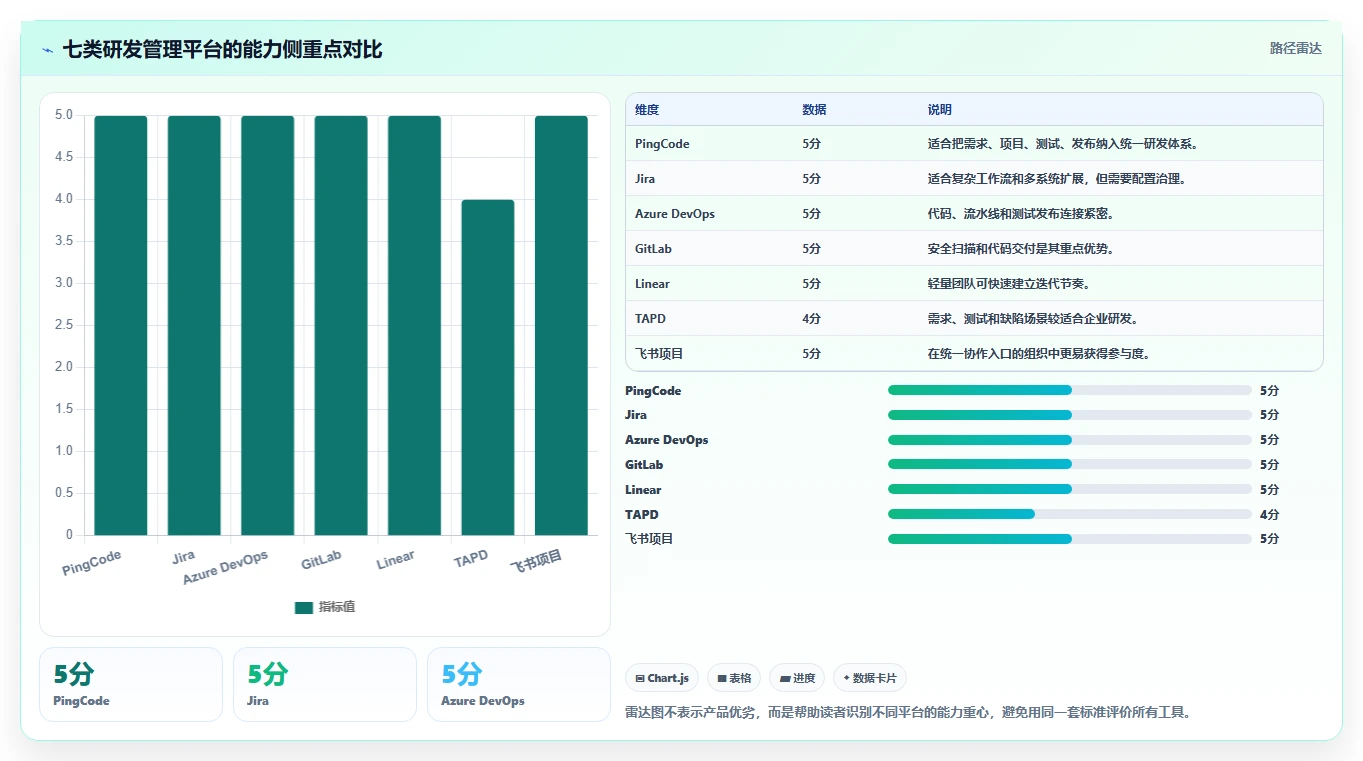Viewport: 1363px width, 761px height.
Task: Click the Jira label in the progress list
Action: 636,415
